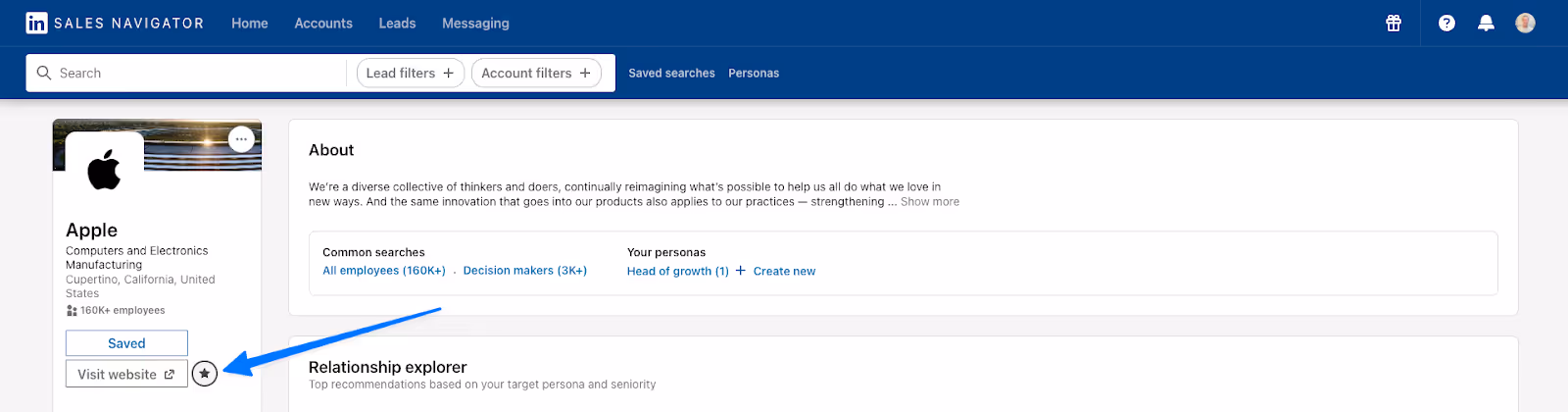Screen dimensions: 1568x412
Task: Expand Account filters
Action: click(536, 73)
